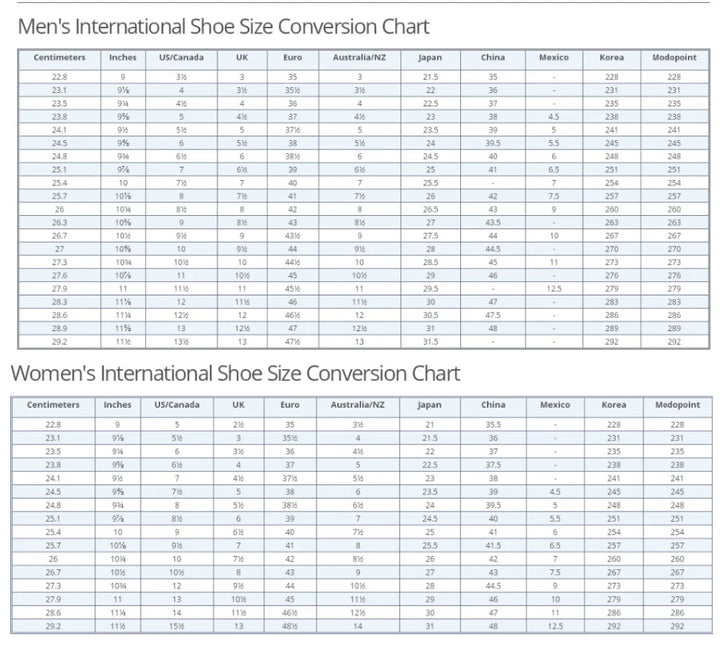Click the Euro column header in the men's chart
The image size is (720, 646).
point(293,58)
